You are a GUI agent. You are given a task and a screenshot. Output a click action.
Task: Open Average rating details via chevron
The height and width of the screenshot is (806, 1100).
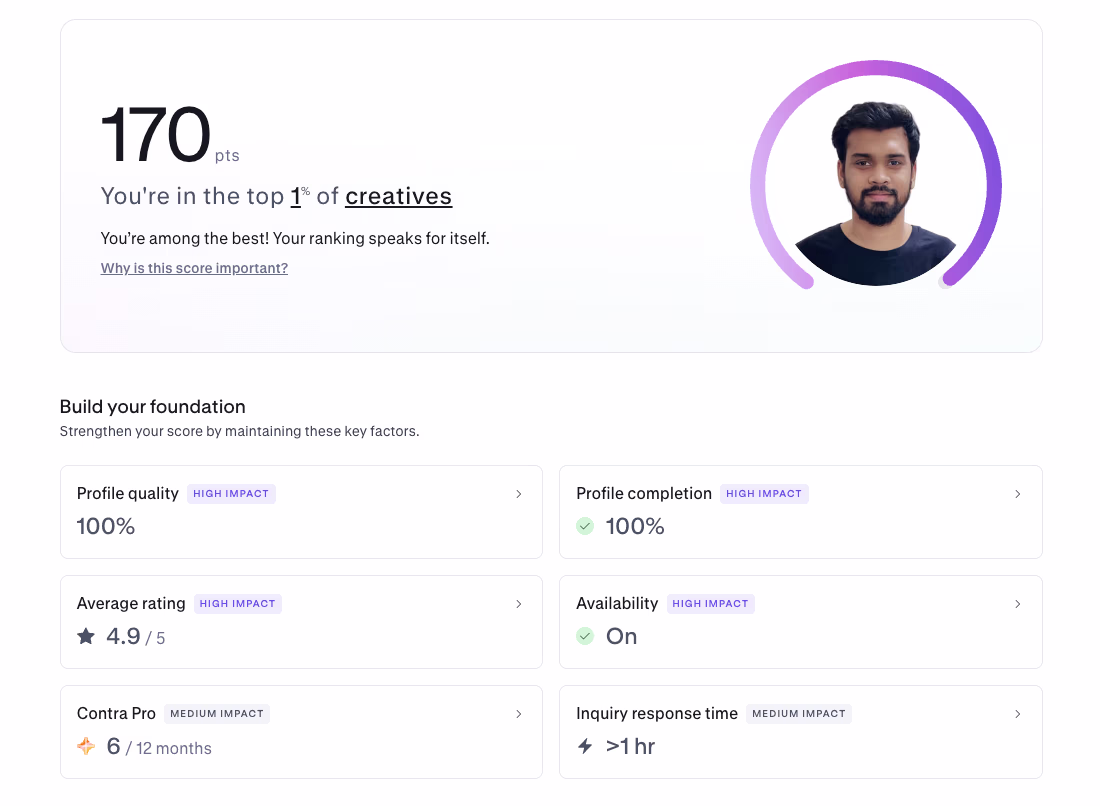tap(518, 604)
